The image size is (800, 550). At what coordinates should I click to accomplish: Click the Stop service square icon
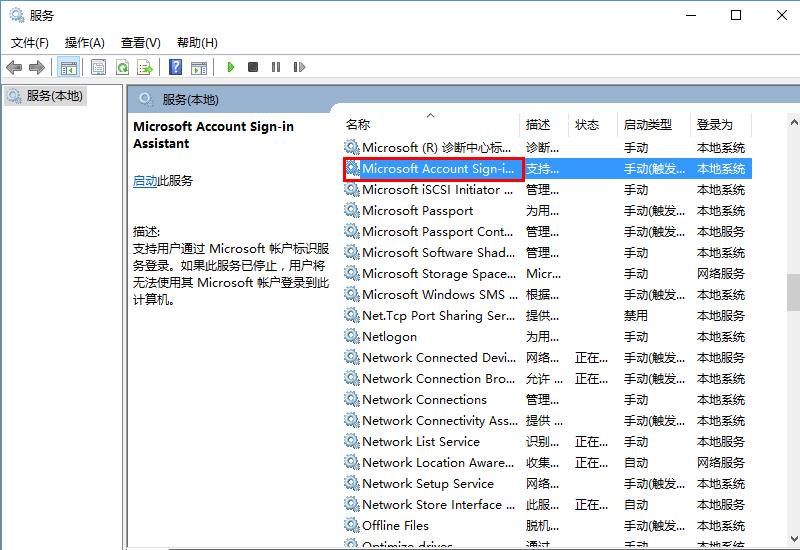coord(253,67)
